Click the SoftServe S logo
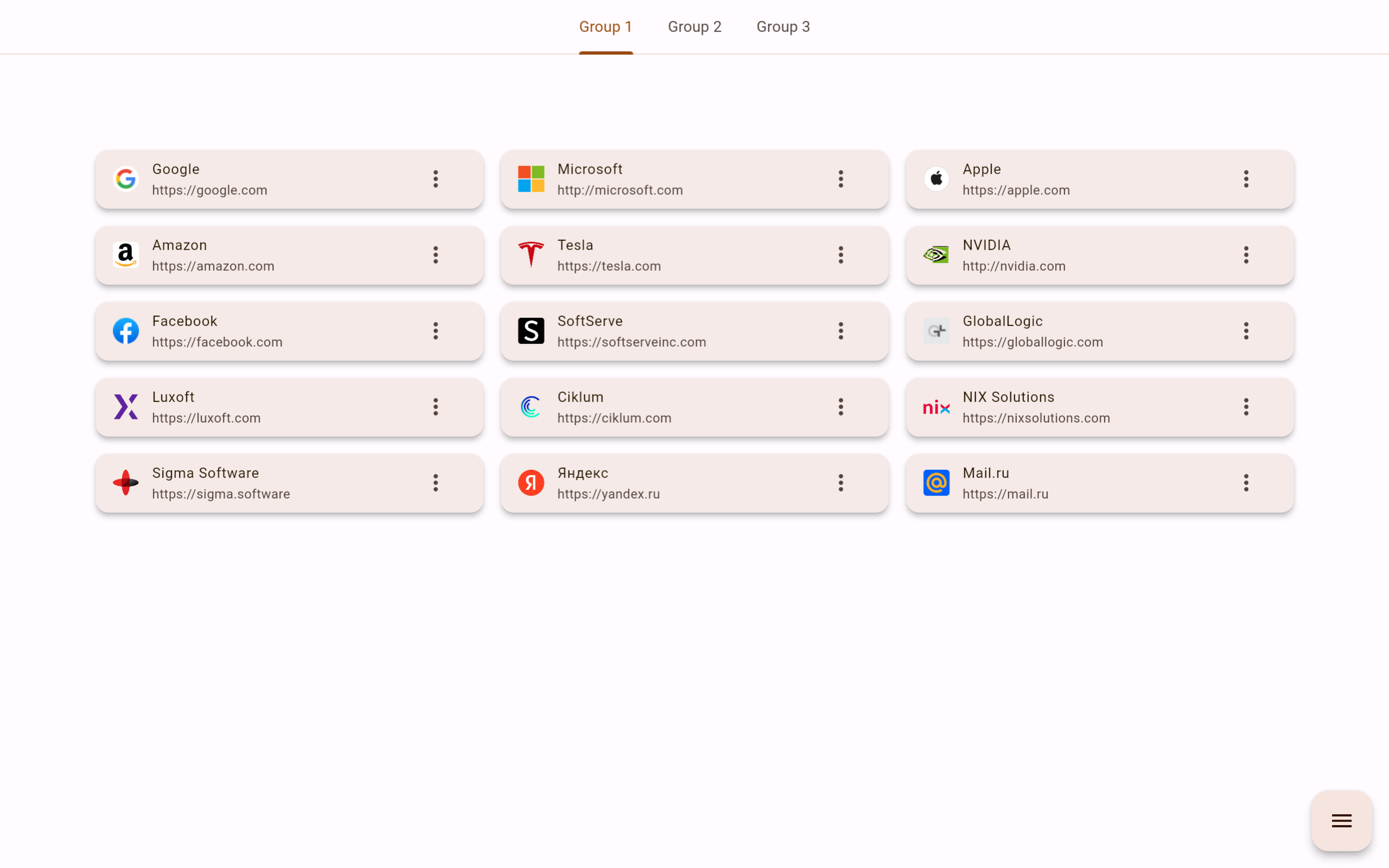This screenshot has height=868, width=1389. click(531, 331)
